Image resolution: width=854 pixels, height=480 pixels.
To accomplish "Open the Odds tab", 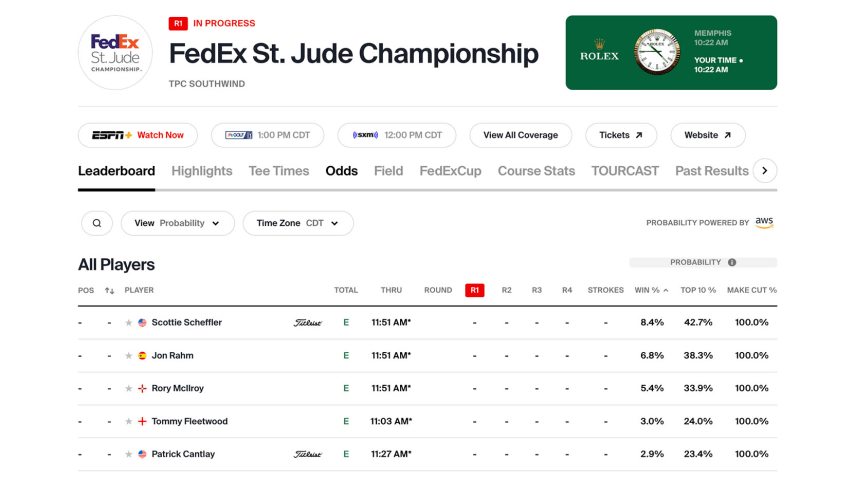I will coord(341,171).
